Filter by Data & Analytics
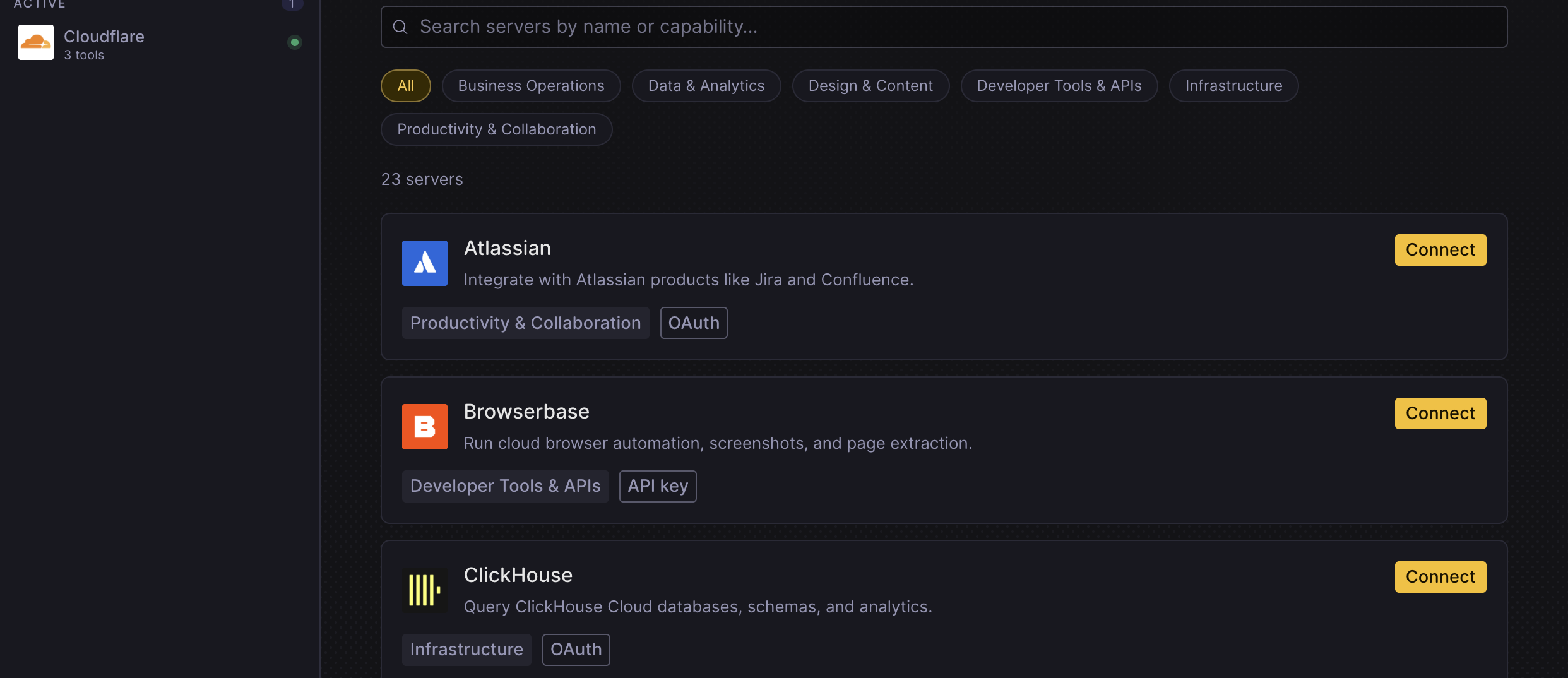1568x678 pixels. point(706,86)
